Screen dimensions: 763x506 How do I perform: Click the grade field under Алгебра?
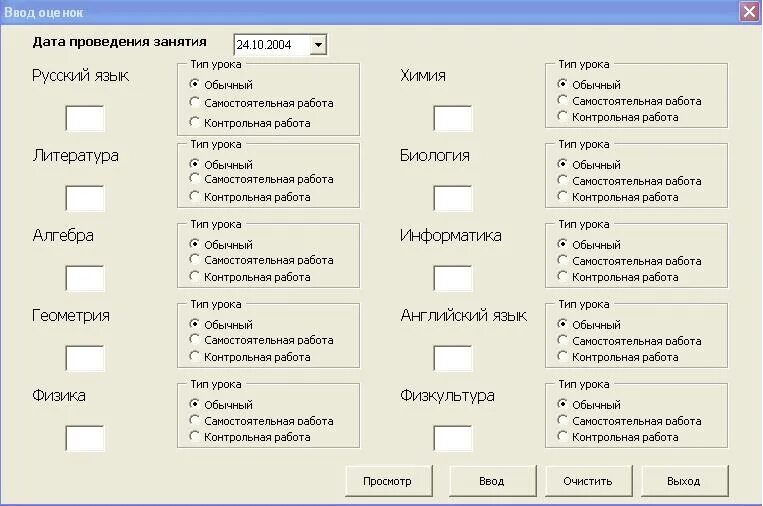85,278
